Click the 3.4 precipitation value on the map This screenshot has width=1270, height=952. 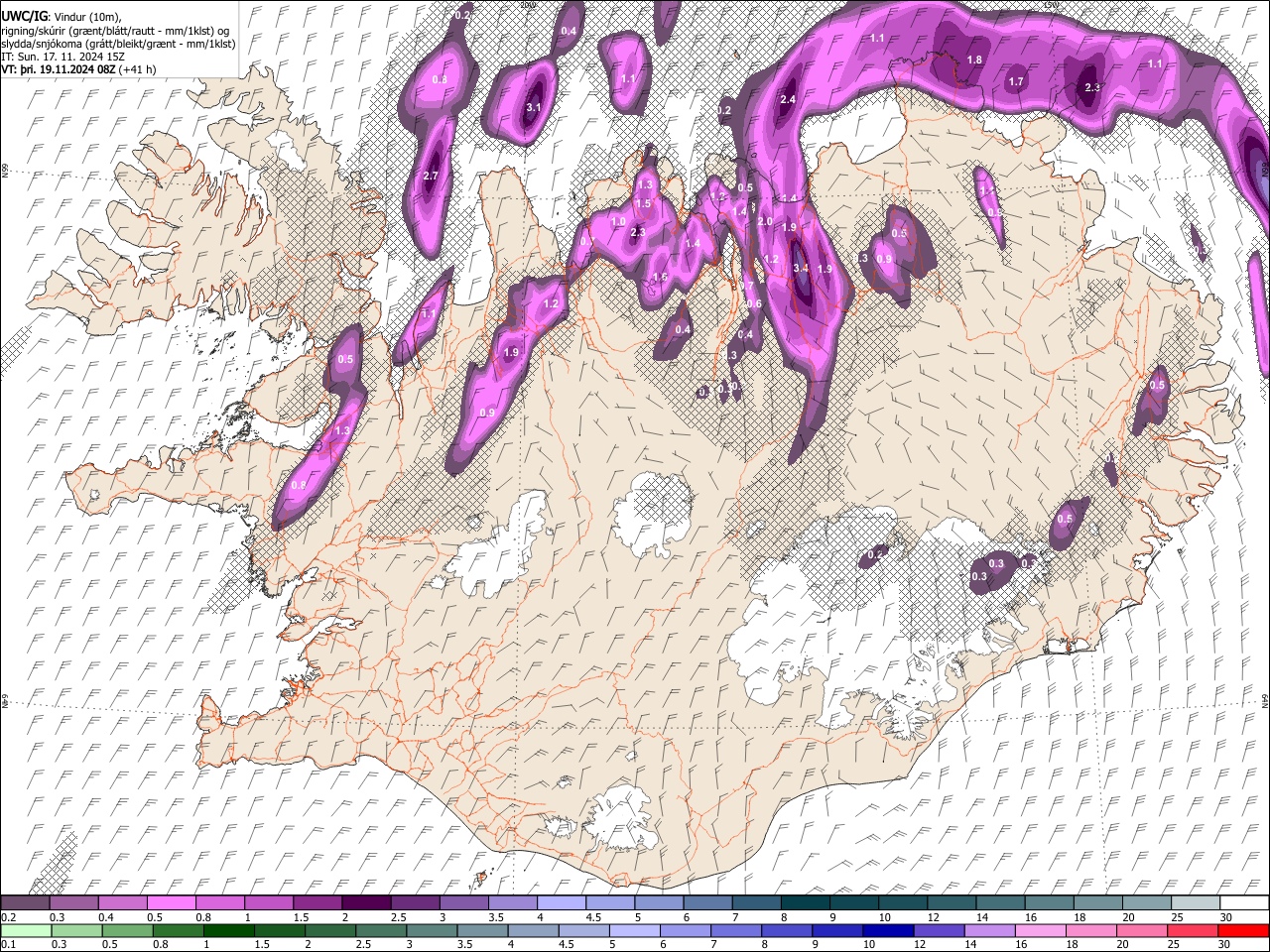click(802, 269)
